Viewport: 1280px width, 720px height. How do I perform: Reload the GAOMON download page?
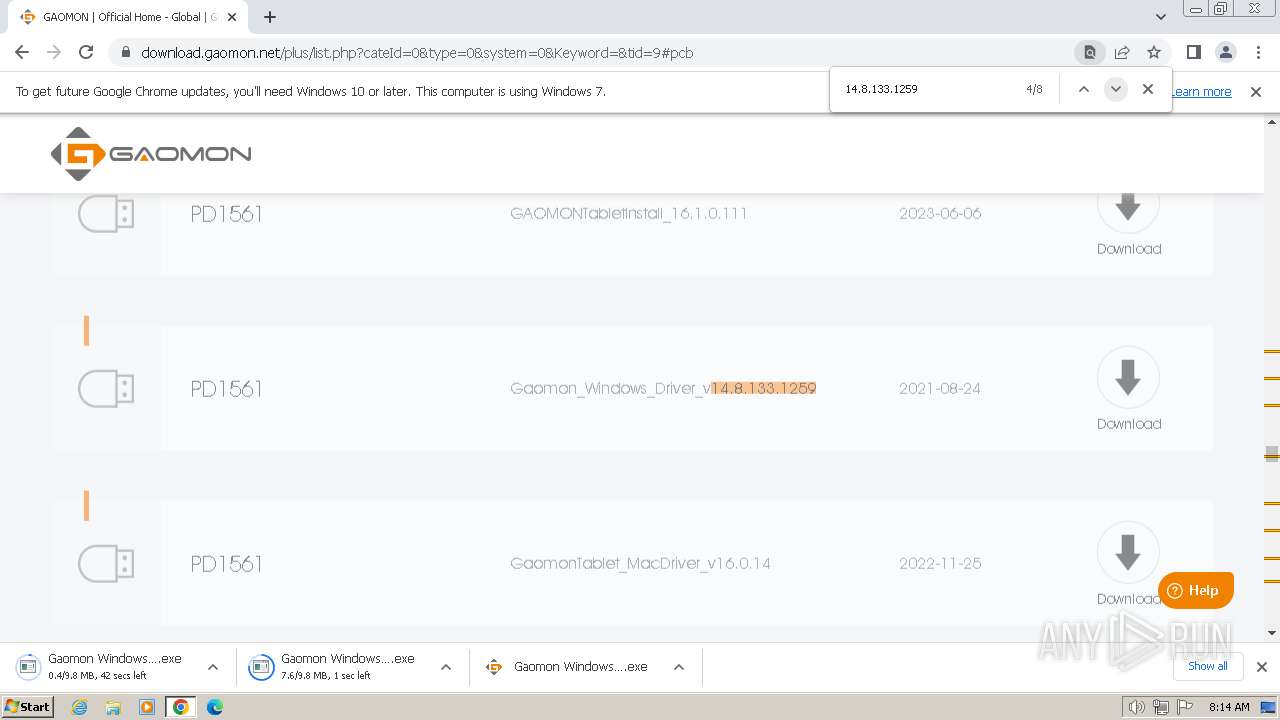86,52
